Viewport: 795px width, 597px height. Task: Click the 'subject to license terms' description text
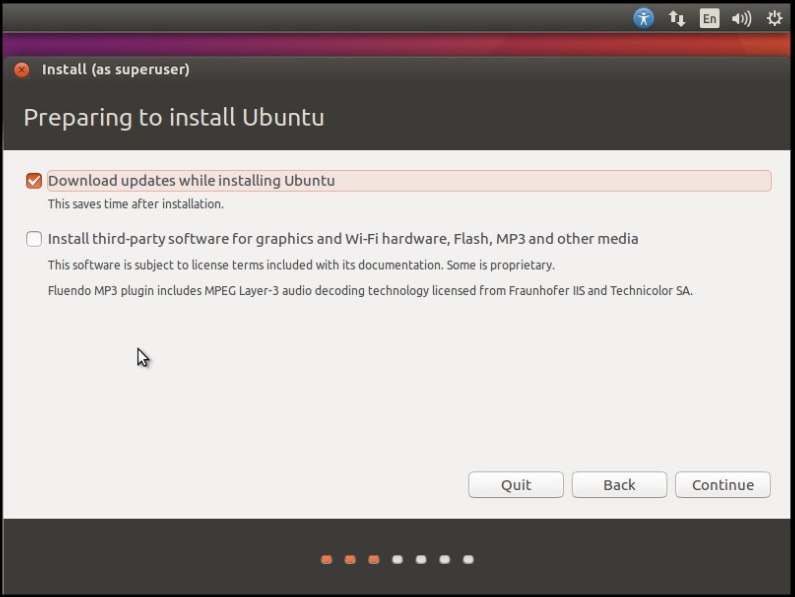pyautogui.click(x=301, y=265)
